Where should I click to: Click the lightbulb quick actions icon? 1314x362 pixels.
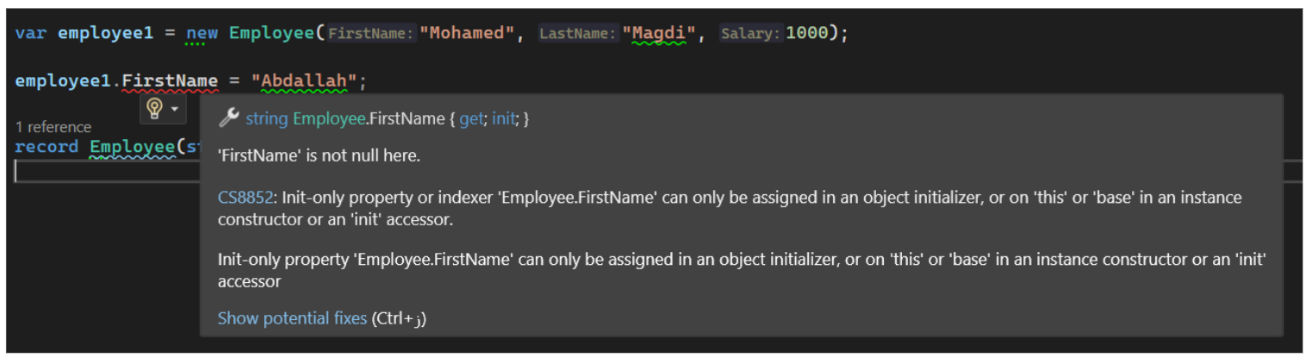click(x=155, y=107)
